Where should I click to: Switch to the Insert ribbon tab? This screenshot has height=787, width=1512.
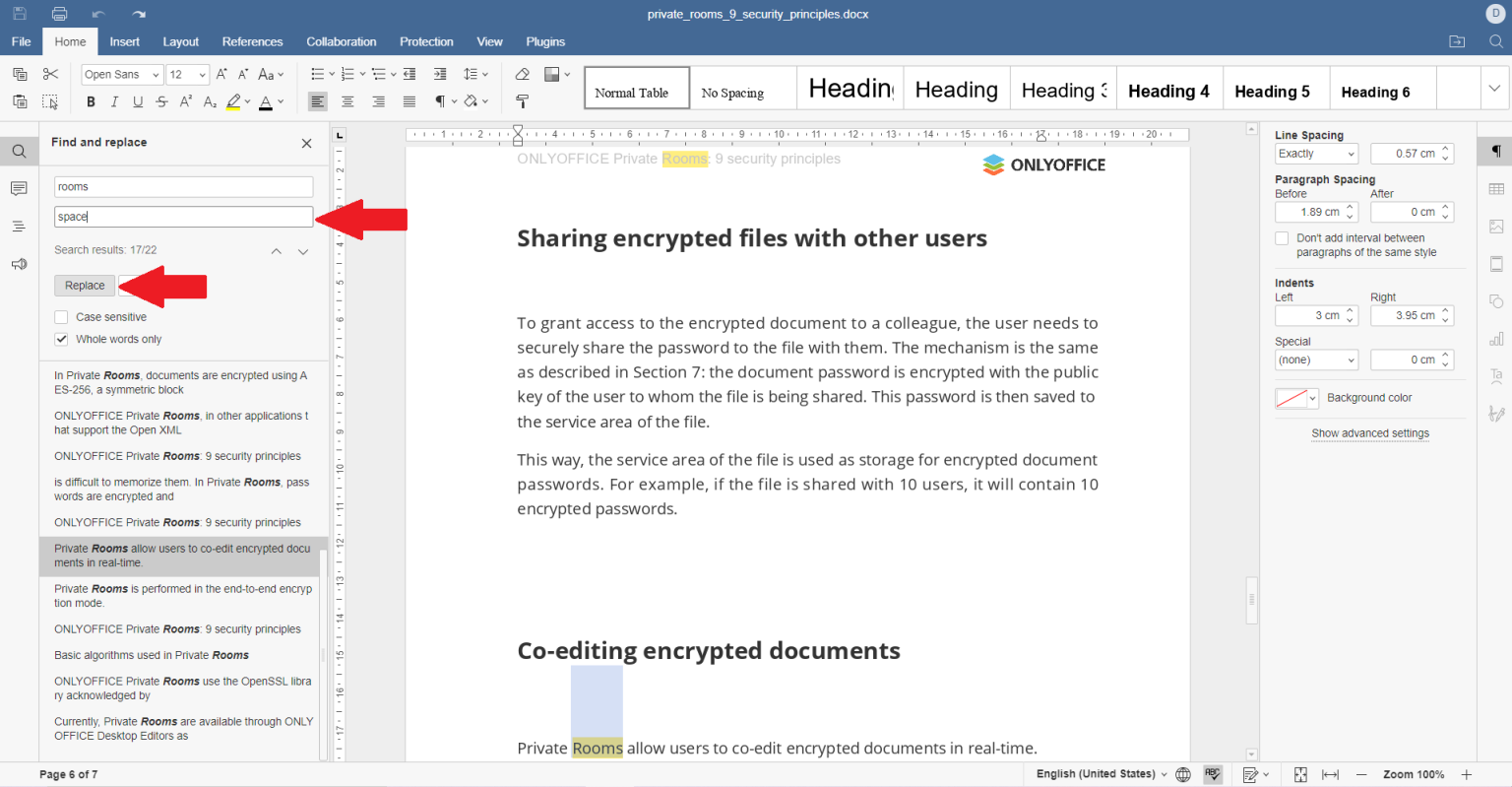coord(124,41)
